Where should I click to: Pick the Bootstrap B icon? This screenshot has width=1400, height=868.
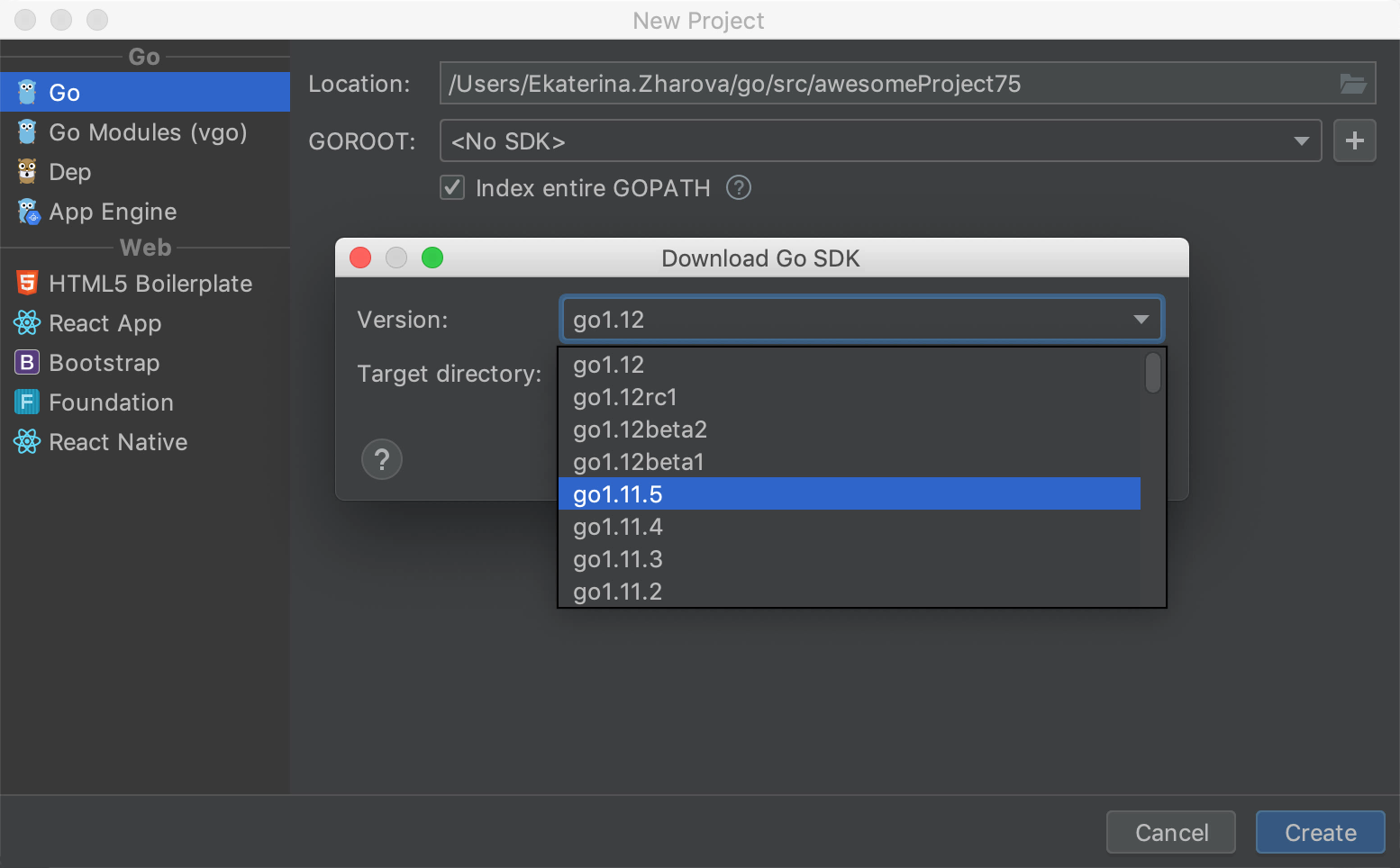point(27,362)
